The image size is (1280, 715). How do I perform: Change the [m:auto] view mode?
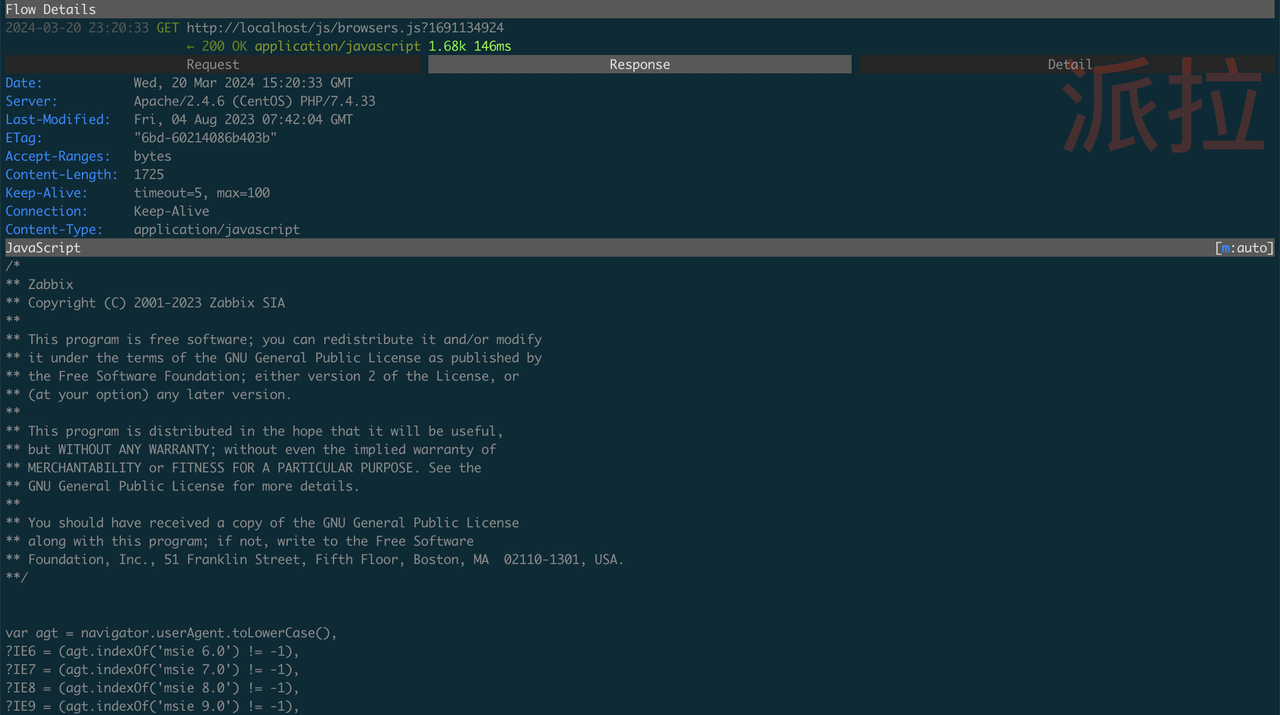(1244, 248)
